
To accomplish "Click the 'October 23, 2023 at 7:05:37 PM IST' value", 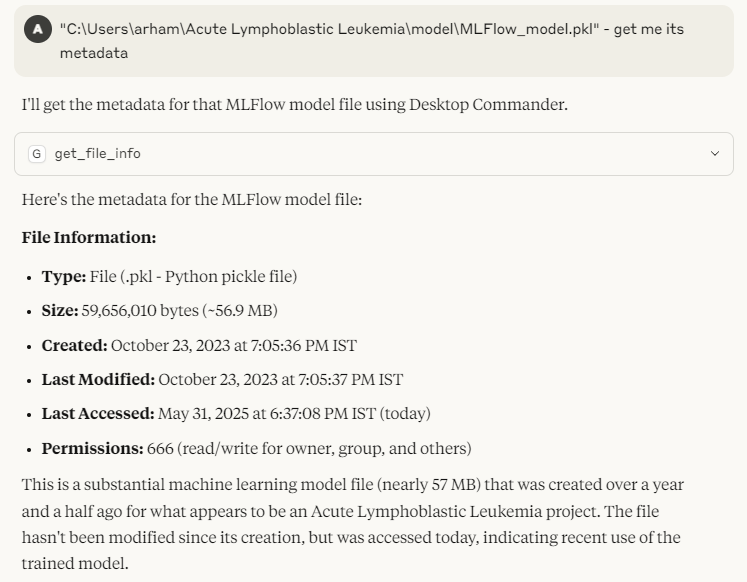I will coord(281,380).
